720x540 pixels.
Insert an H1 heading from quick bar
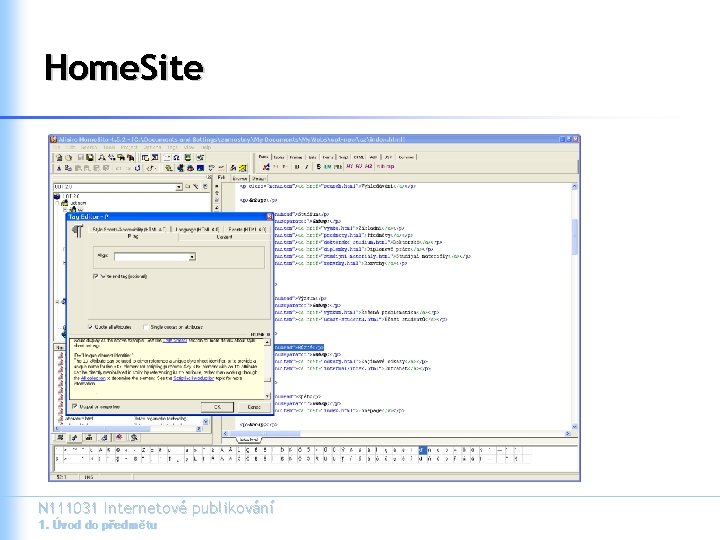(x=350, y=166)
